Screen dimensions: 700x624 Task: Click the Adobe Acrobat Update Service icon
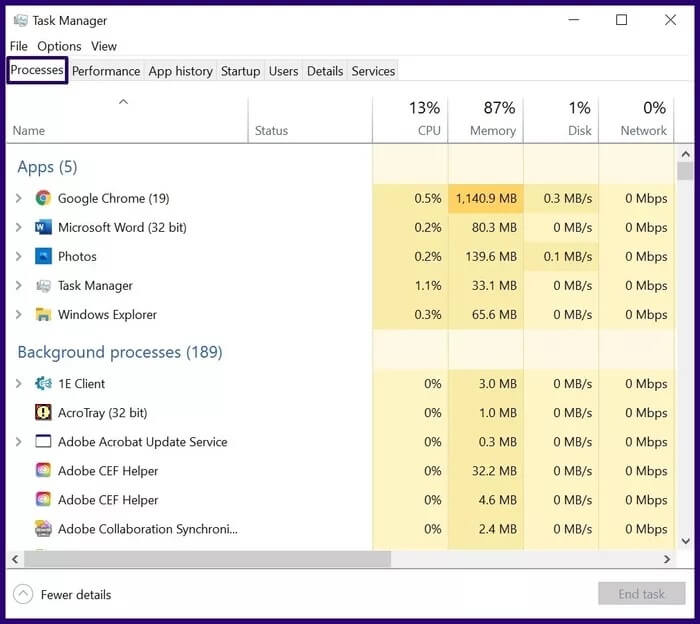click(x=43, y=442)
